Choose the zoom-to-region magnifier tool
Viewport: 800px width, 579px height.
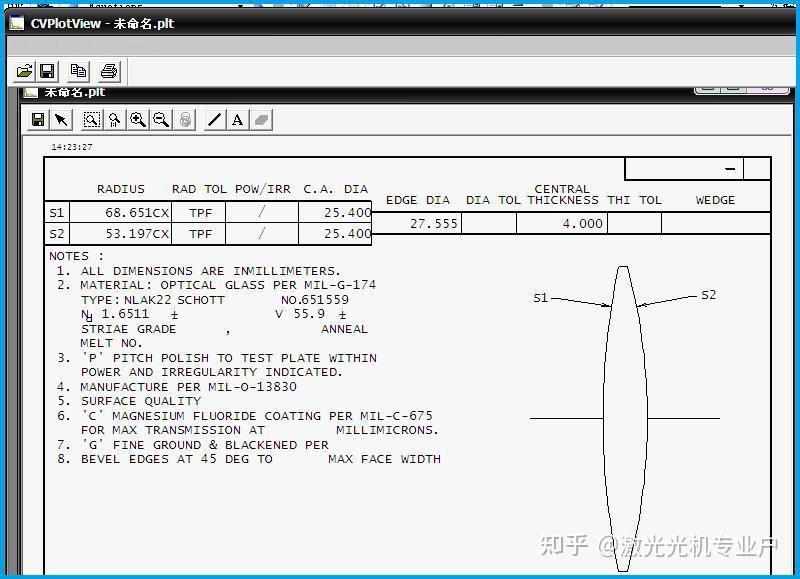point(90,119)
